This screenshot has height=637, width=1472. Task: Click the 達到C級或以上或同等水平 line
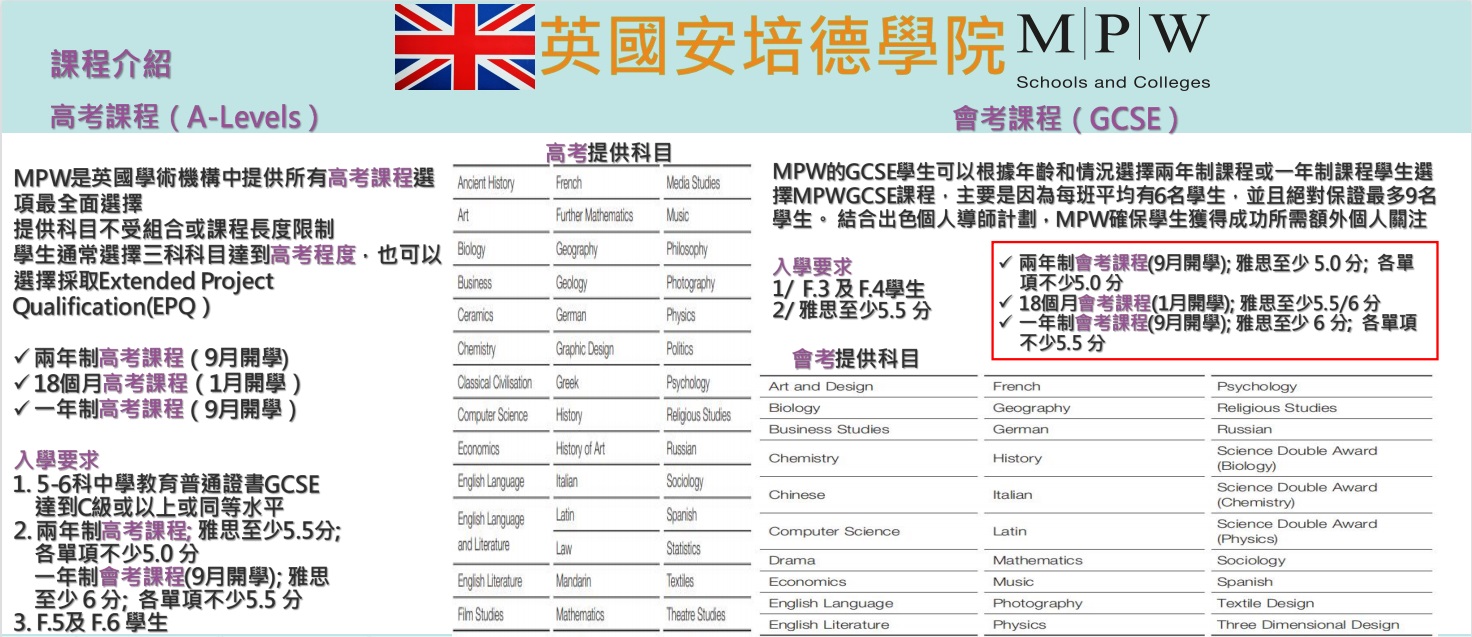[160, 507]
